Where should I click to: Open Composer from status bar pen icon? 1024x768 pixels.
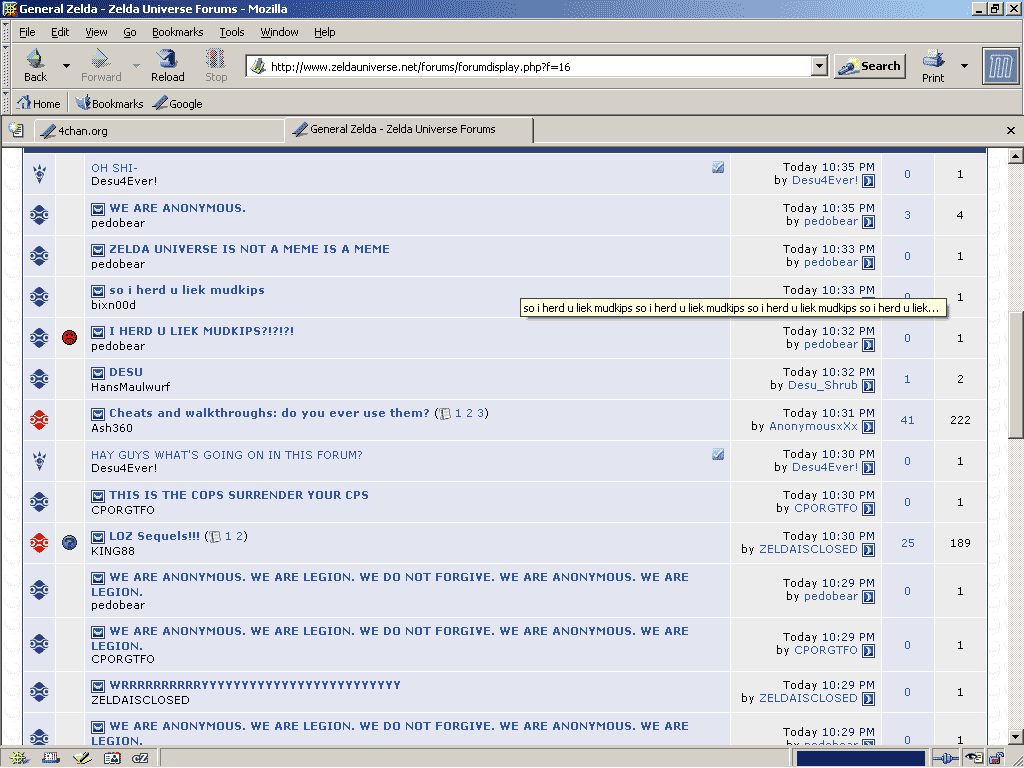click(x=82, y=758)
